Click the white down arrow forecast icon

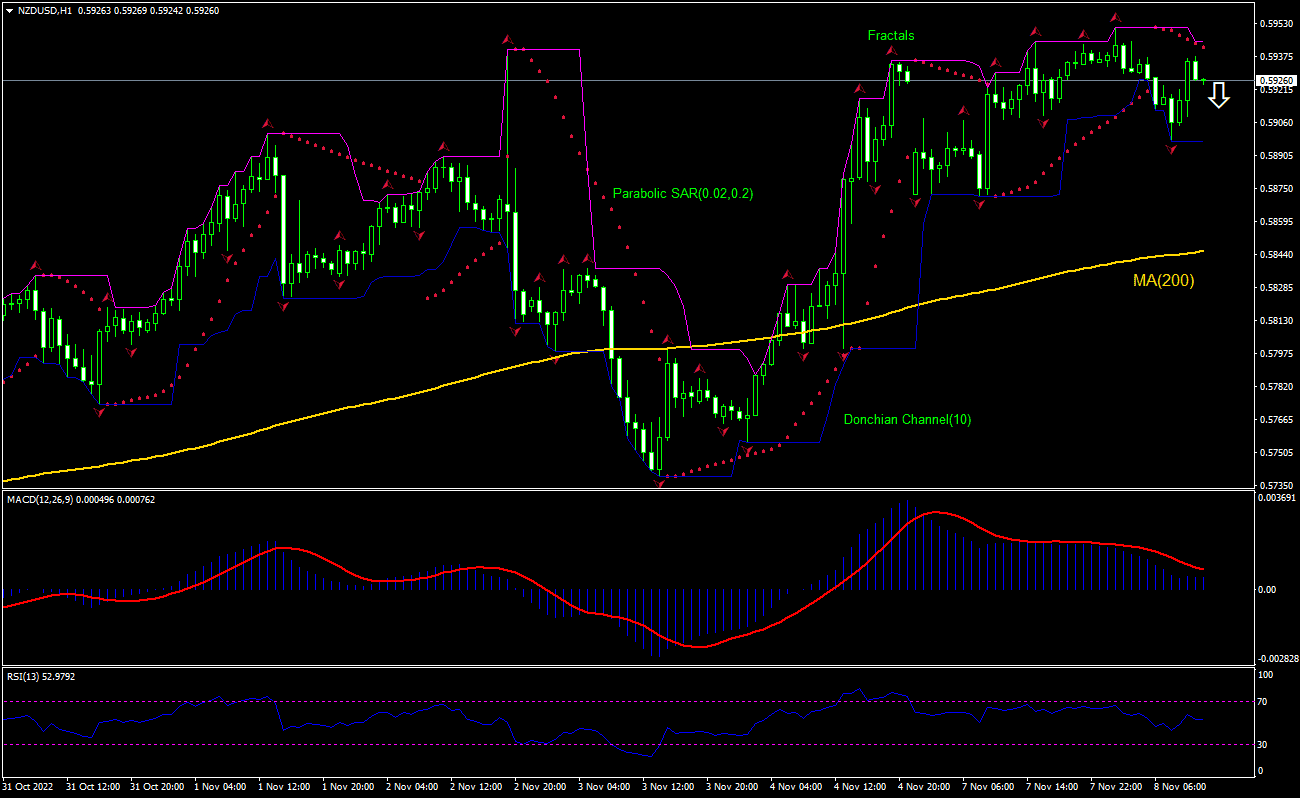1217,96
